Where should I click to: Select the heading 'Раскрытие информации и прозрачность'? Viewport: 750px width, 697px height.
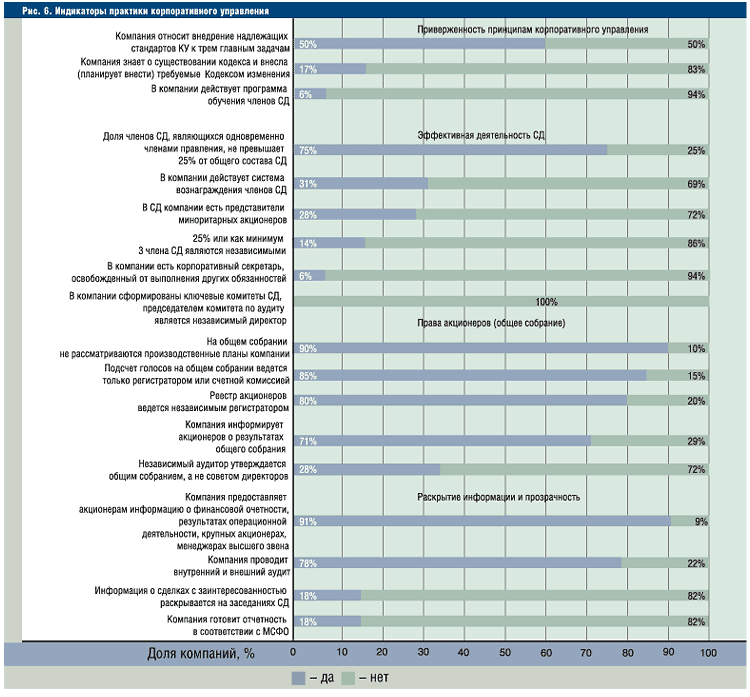click(498, 497)
